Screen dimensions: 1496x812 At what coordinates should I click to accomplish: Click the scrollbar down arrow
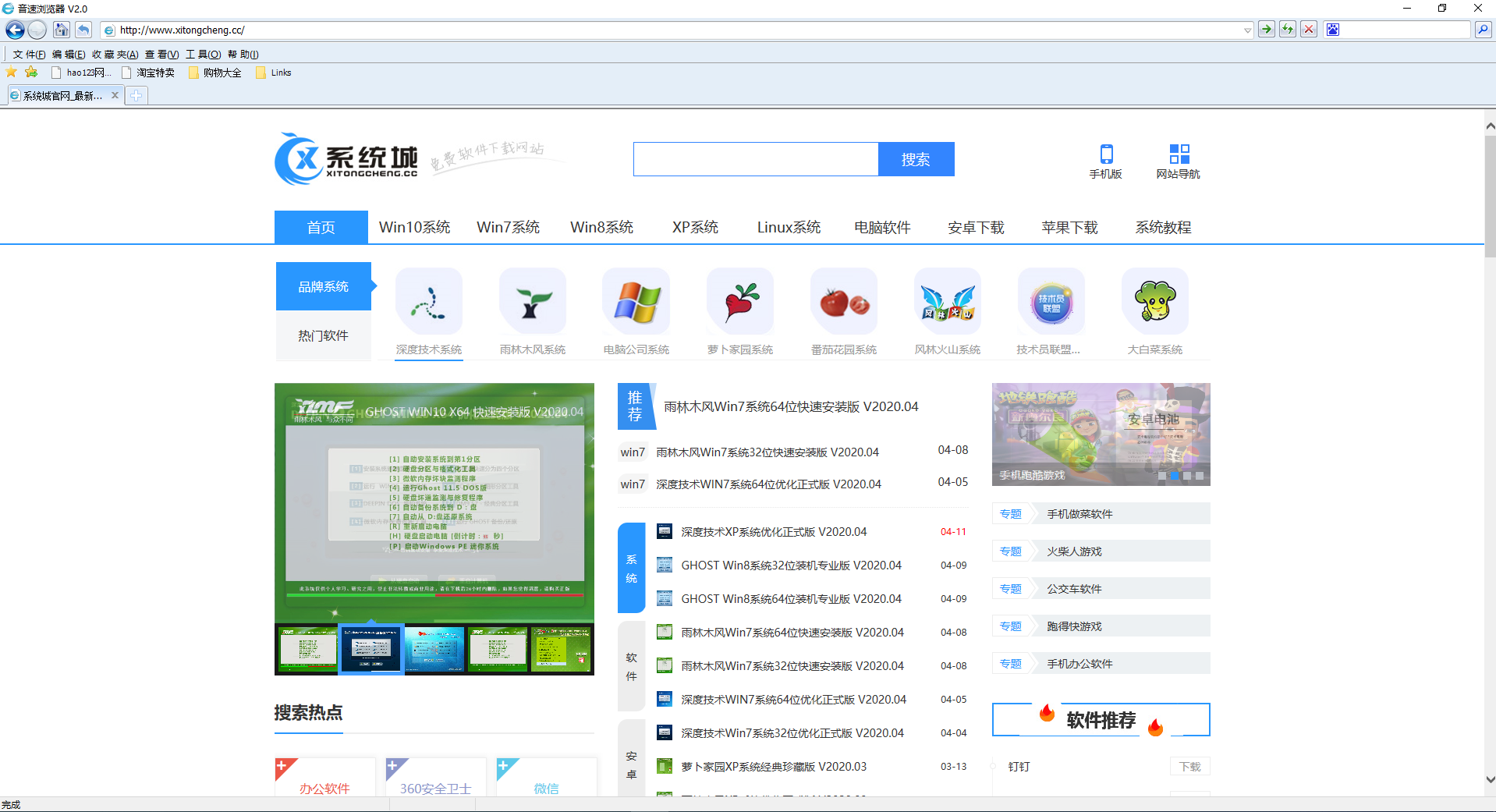[x=1490, y=779]
